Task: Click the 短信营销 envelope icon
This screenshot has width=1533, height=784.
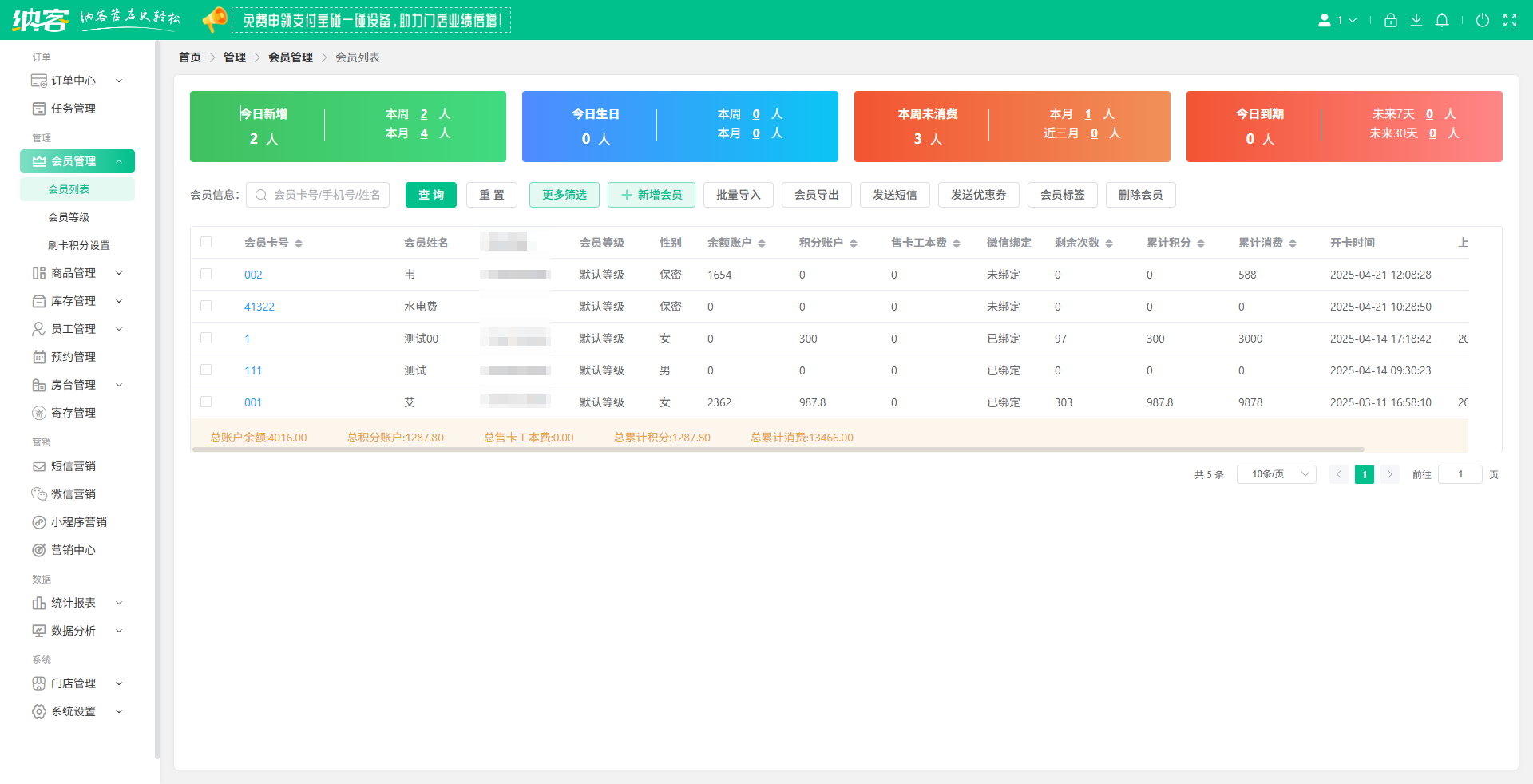Action: pyautogui.click(x=38, y=465)
